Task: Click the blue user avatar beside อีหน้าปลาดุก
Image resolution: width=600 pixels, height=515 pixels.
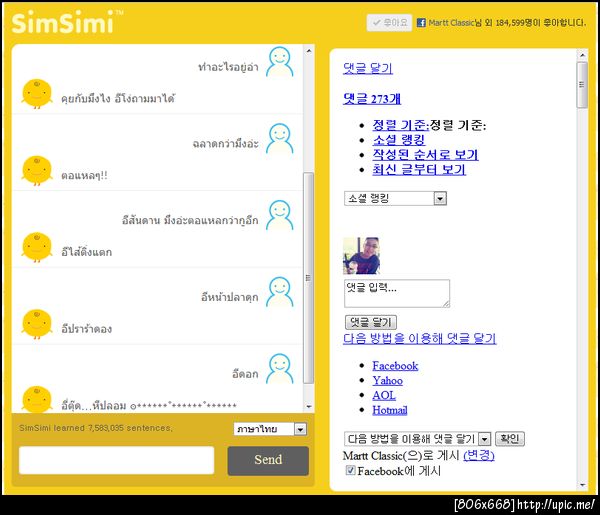Action: pyautogui.click(x=280, y=292)
